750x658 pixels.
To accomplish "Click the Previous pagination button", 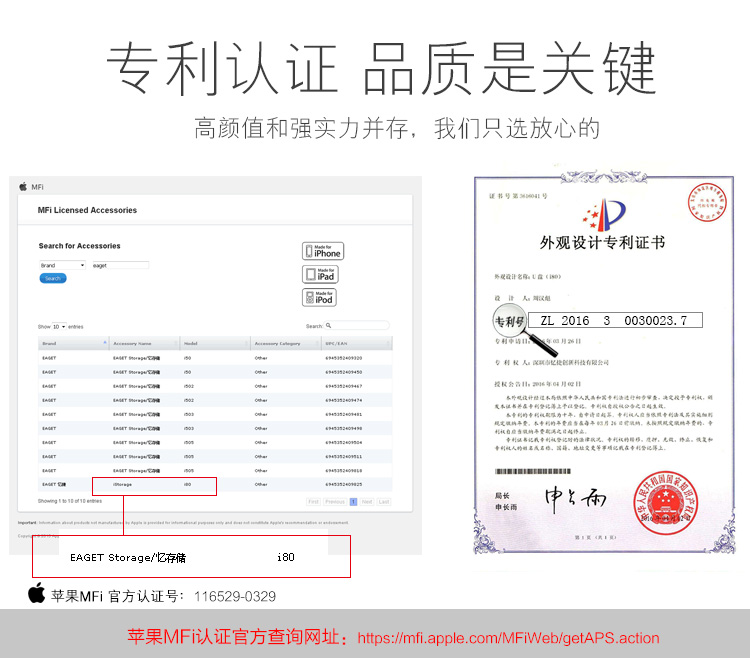I will tap(335, 502).
